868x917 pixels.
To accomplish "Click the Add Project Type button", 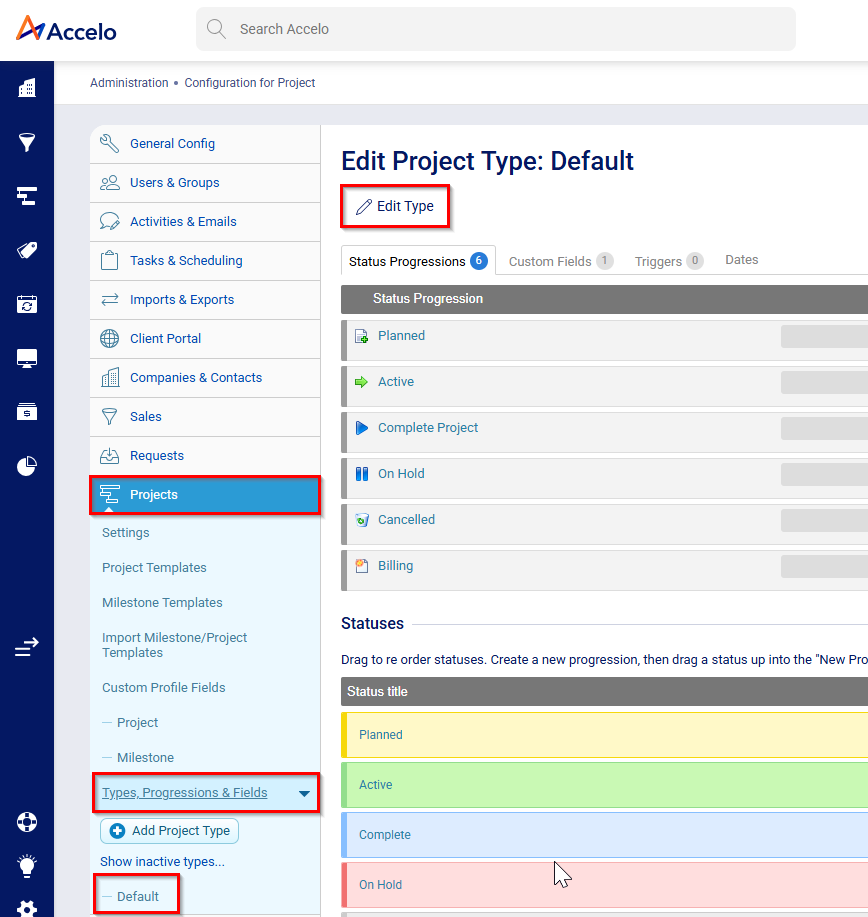I will tap(170, 831).
